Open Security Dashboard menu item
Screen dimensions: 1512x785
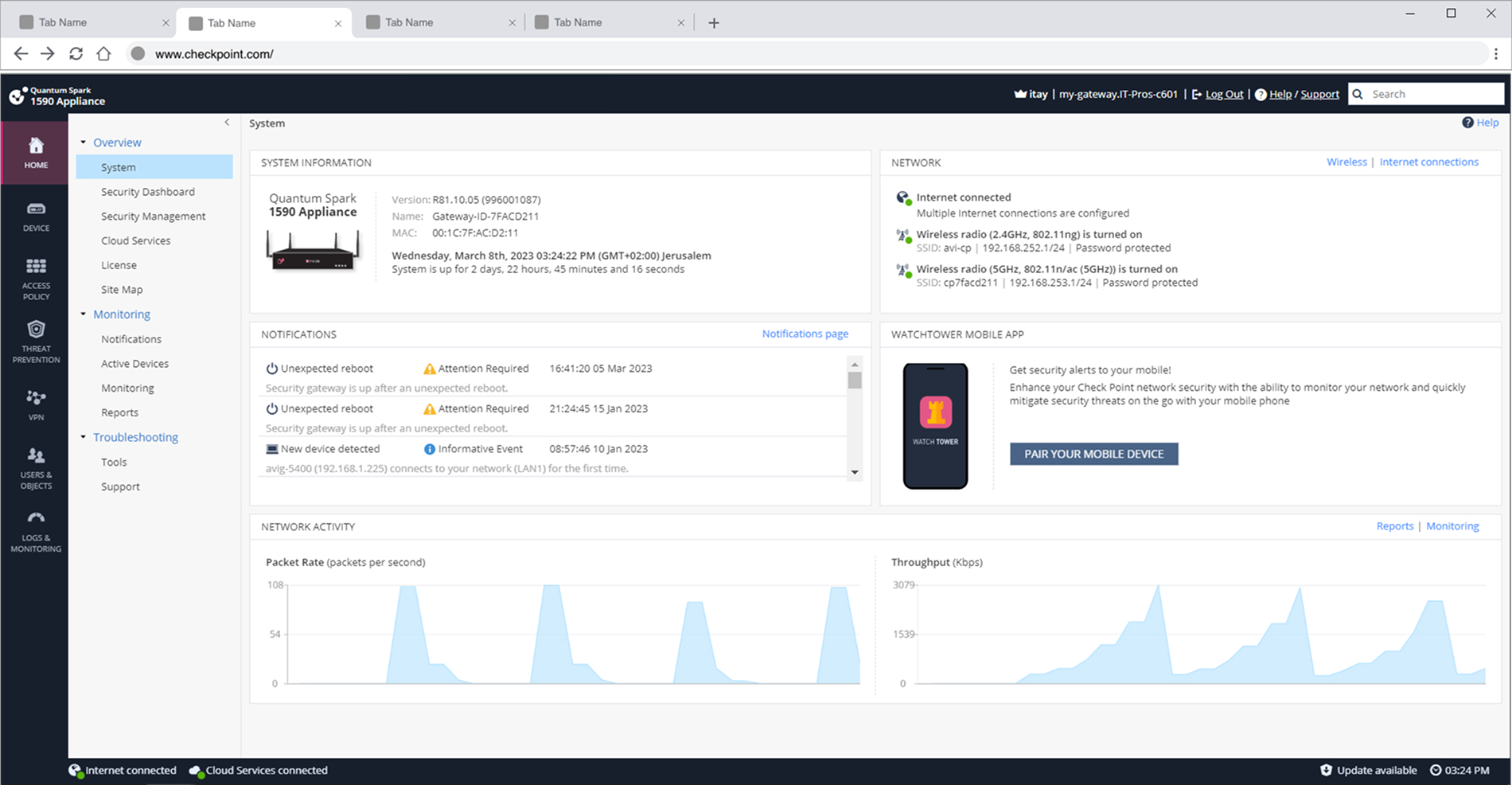coord(147,192)
